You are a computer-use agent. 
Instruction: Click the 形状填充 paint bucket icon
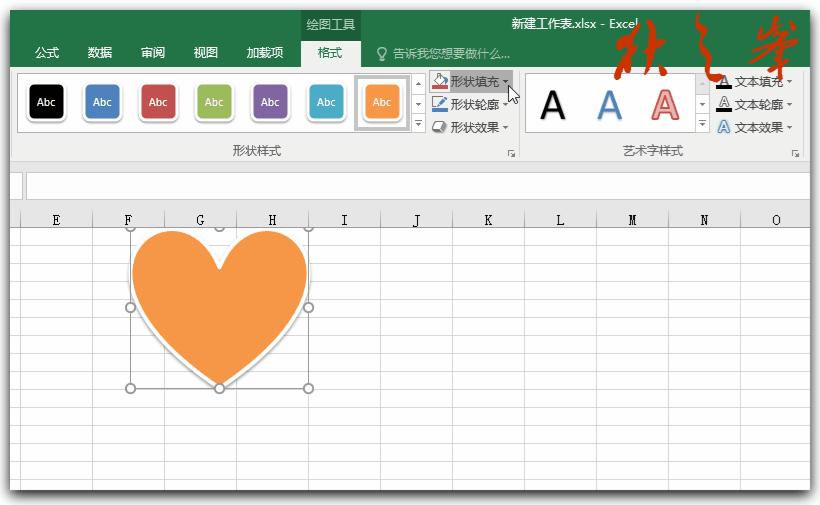click(x=440, y=81)
